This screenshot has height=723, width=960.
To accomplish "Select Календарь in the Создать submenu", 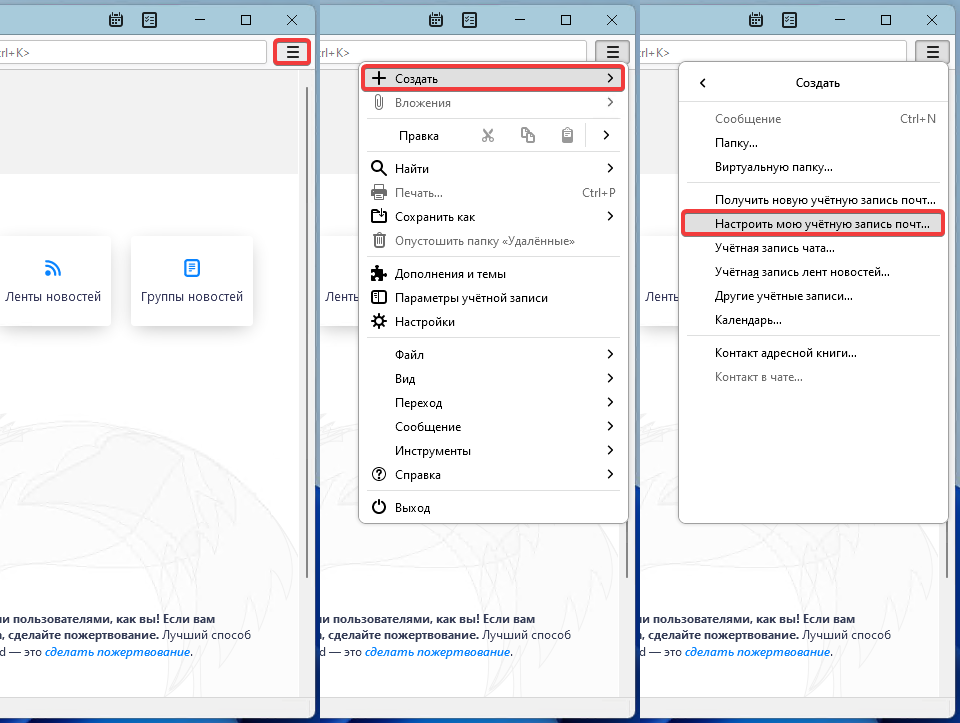I will coord(748,320).
